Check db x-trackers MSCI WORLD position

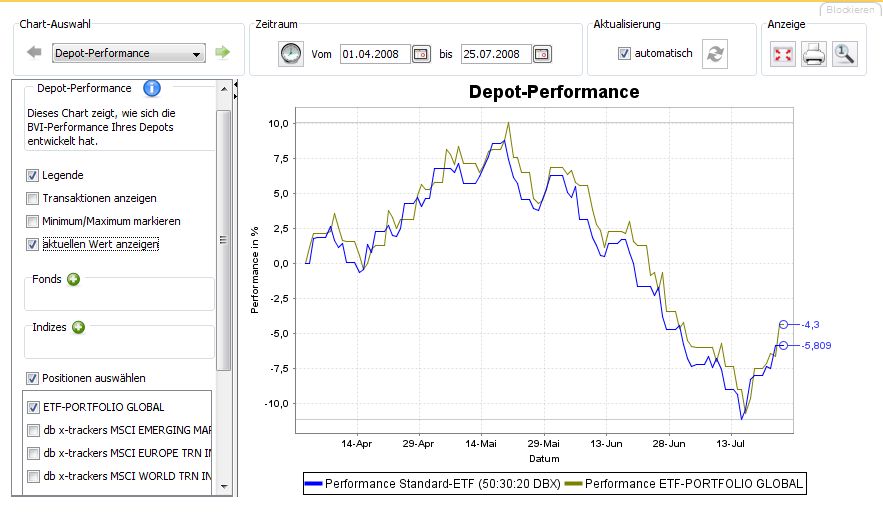point(33,476)
